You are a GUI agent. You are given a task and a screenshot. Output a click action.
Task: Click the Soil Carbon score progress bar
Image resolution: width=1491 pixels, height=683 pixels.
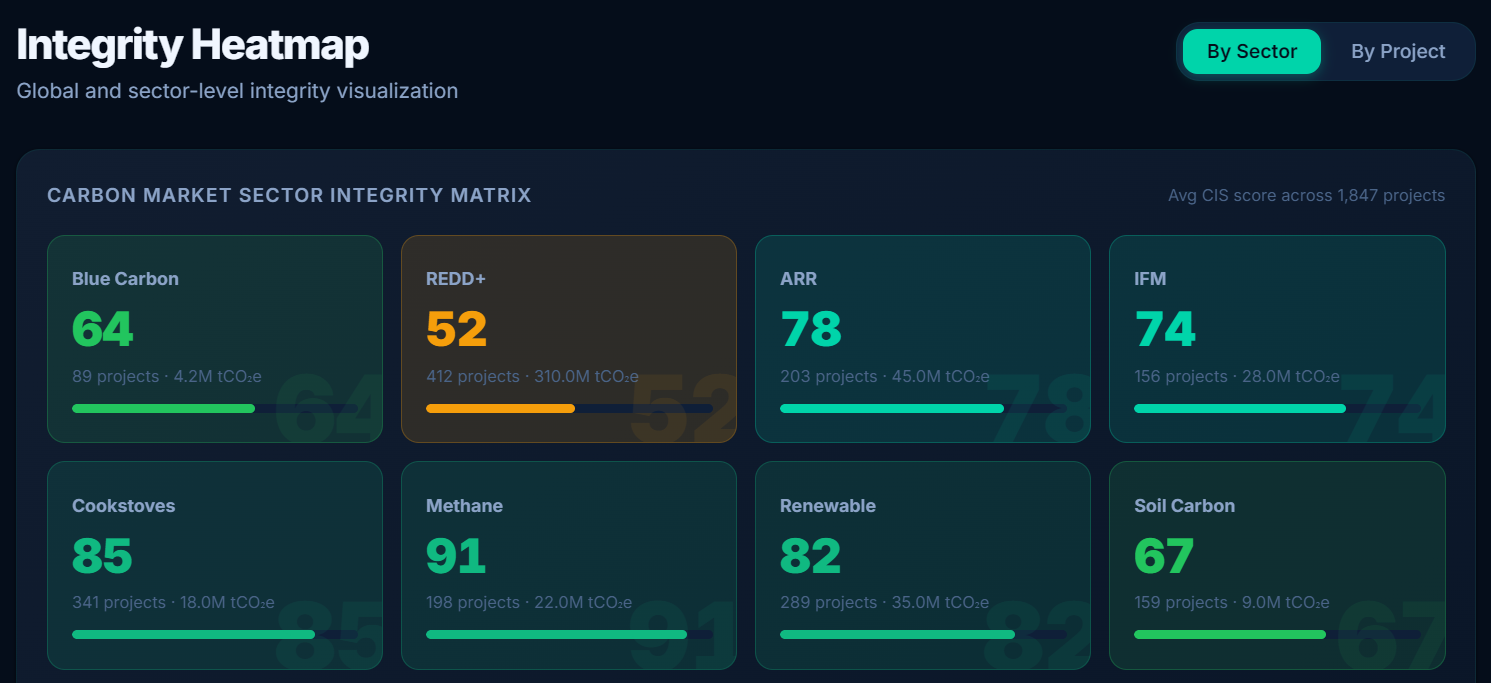(1277, 634)
